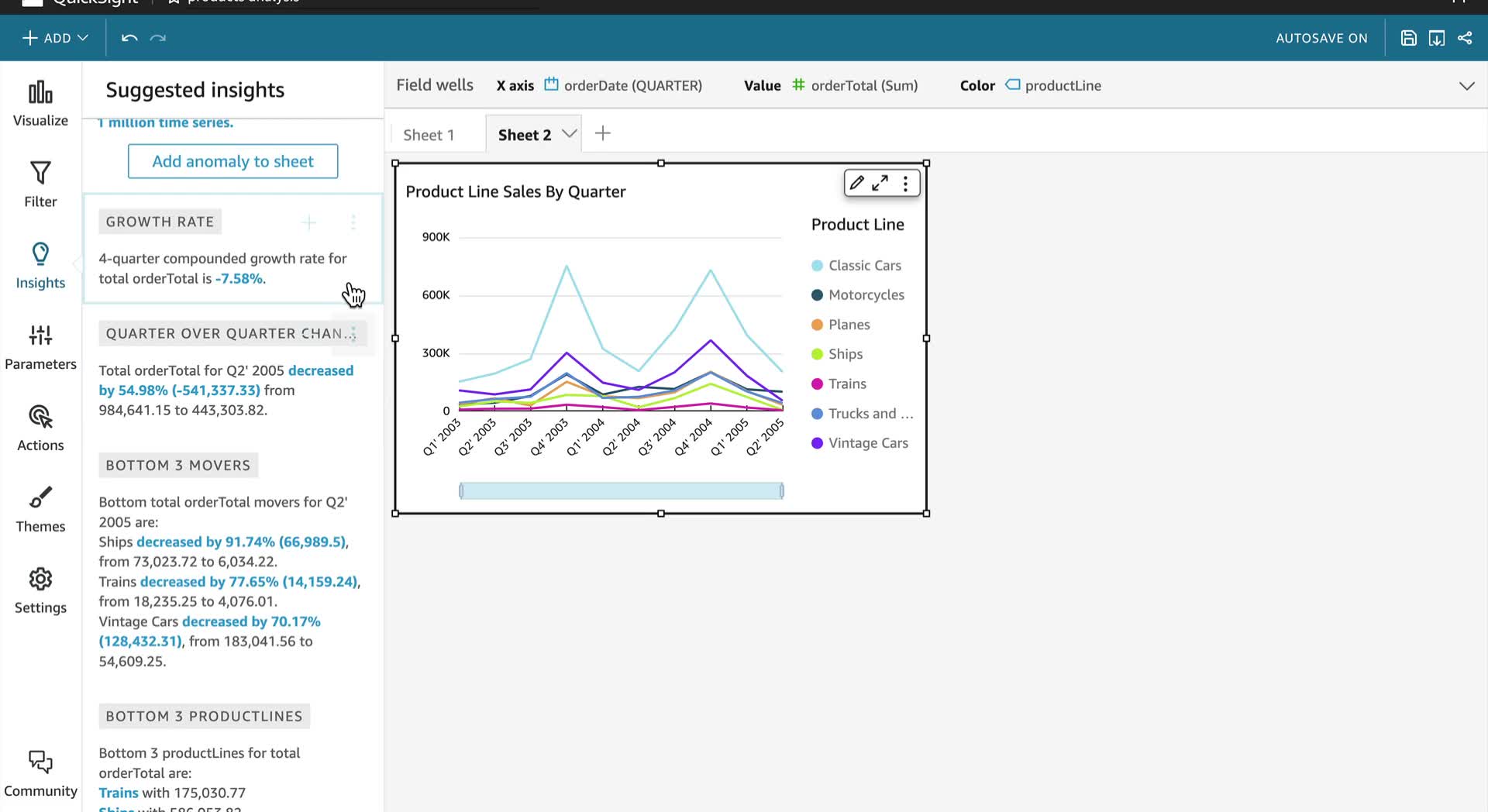
Task: Click the undo arrow icon
Action: 129,38
